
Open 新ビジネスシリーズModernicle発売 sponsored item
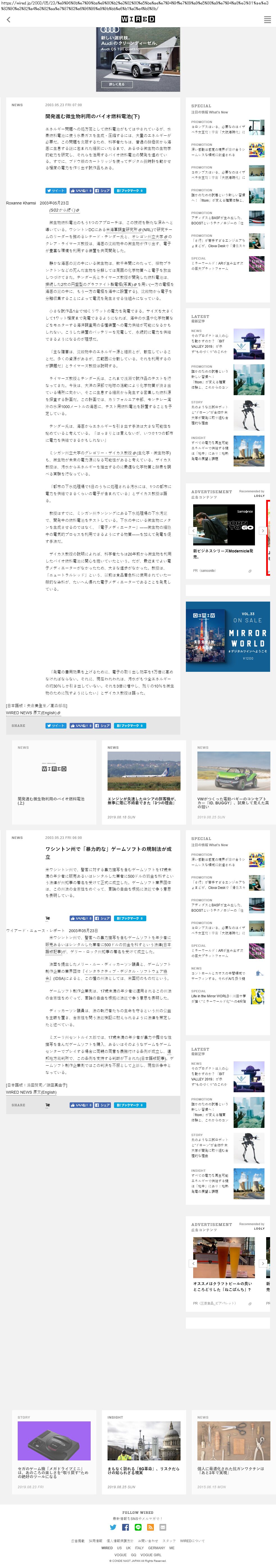click(223, 553)
